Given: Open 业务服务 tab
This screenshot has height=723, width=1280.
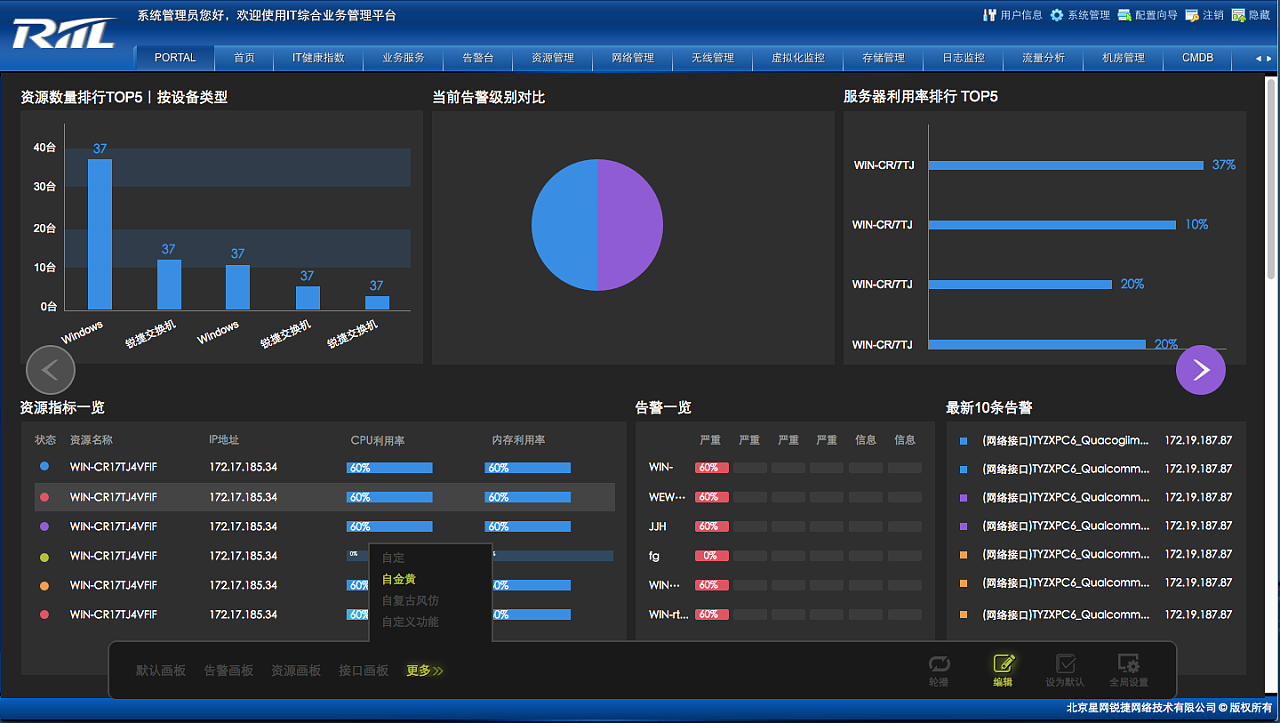Looking at the screenshot, I should click(x=403, y=58).
